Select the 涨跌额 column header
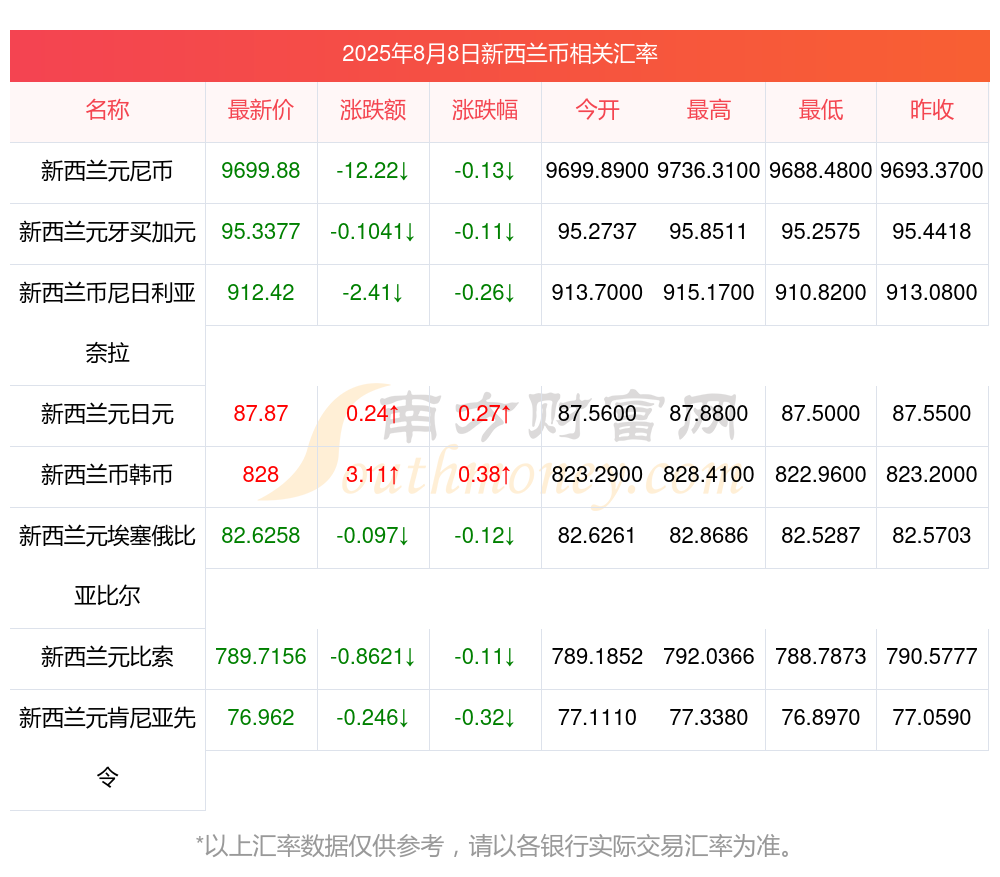The width and height of the screenshot is (1000, 877). pos(372,110)
